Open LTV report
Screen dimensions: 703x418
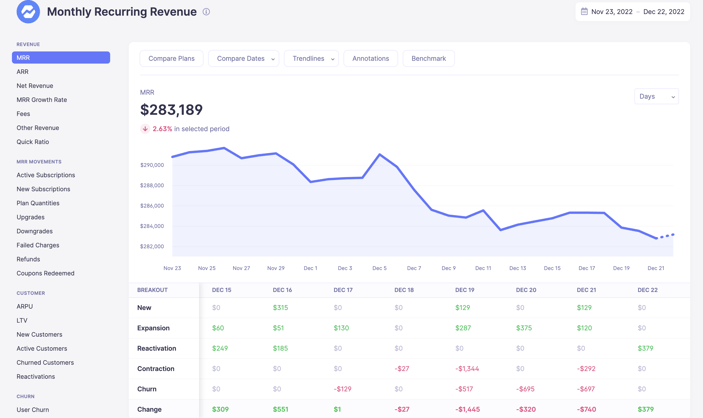coord(22,320)
